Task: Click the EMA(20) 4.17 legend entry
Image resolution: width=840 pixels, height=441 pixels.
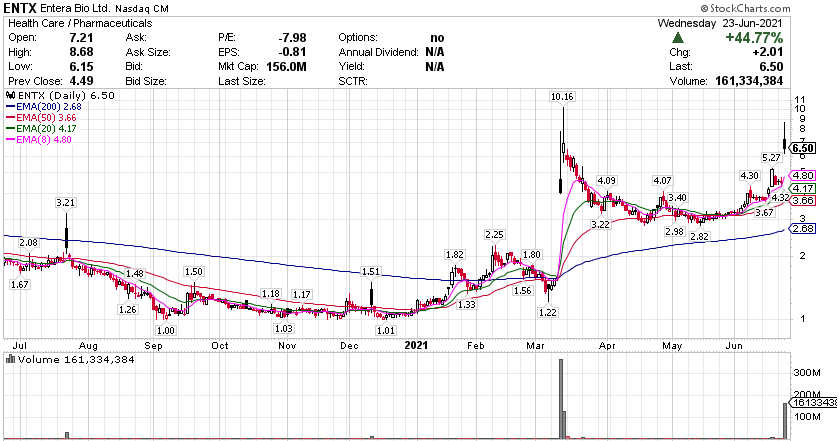Action: click(41, 129)
